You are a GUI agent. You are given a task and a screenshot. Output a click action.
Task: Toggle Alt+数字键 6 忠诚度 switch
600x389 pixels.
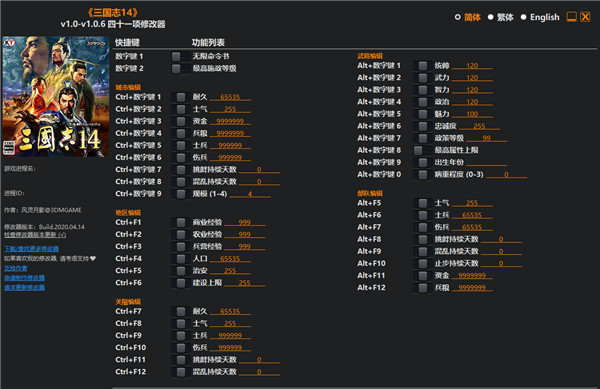[x=422, y=126]
